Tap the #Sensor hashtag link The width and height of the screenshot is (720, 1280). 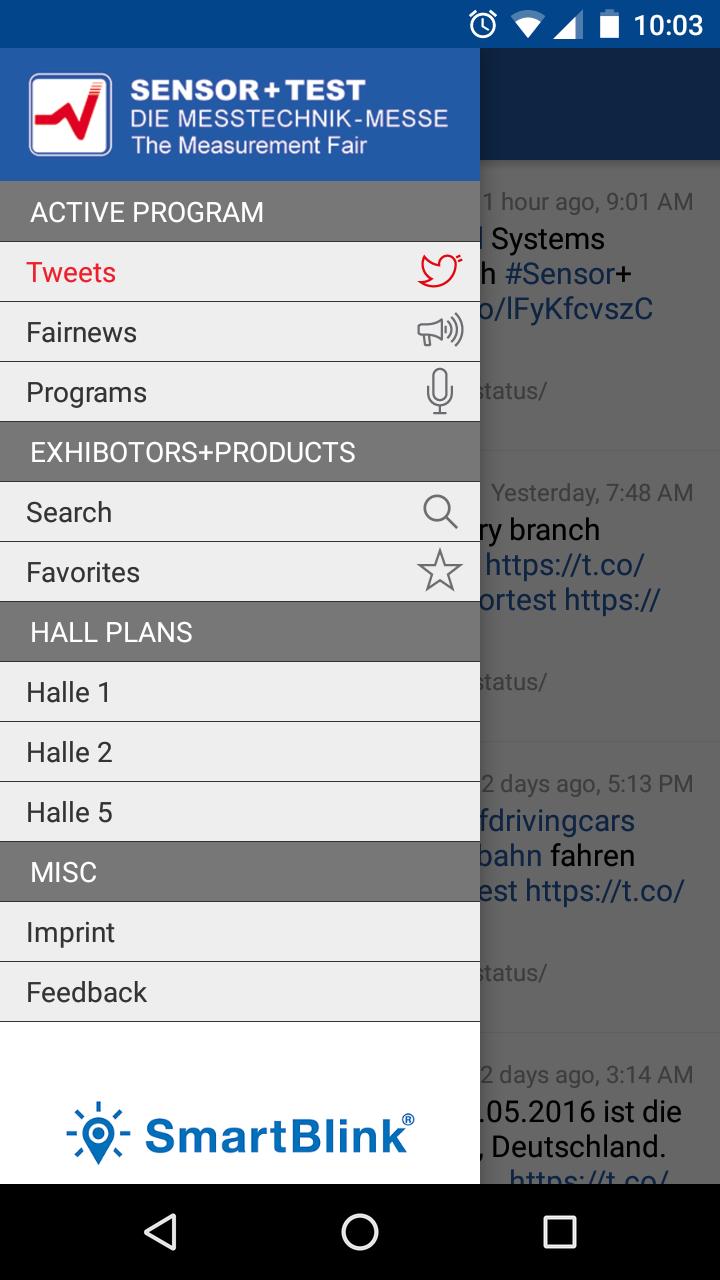click(560, 274)
